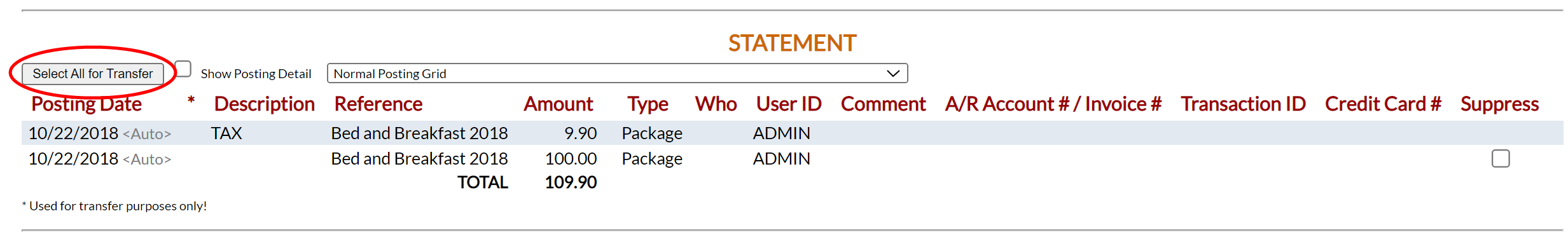Sort by the Posting Date column header
1568x237 pixels.
(87, 104)
